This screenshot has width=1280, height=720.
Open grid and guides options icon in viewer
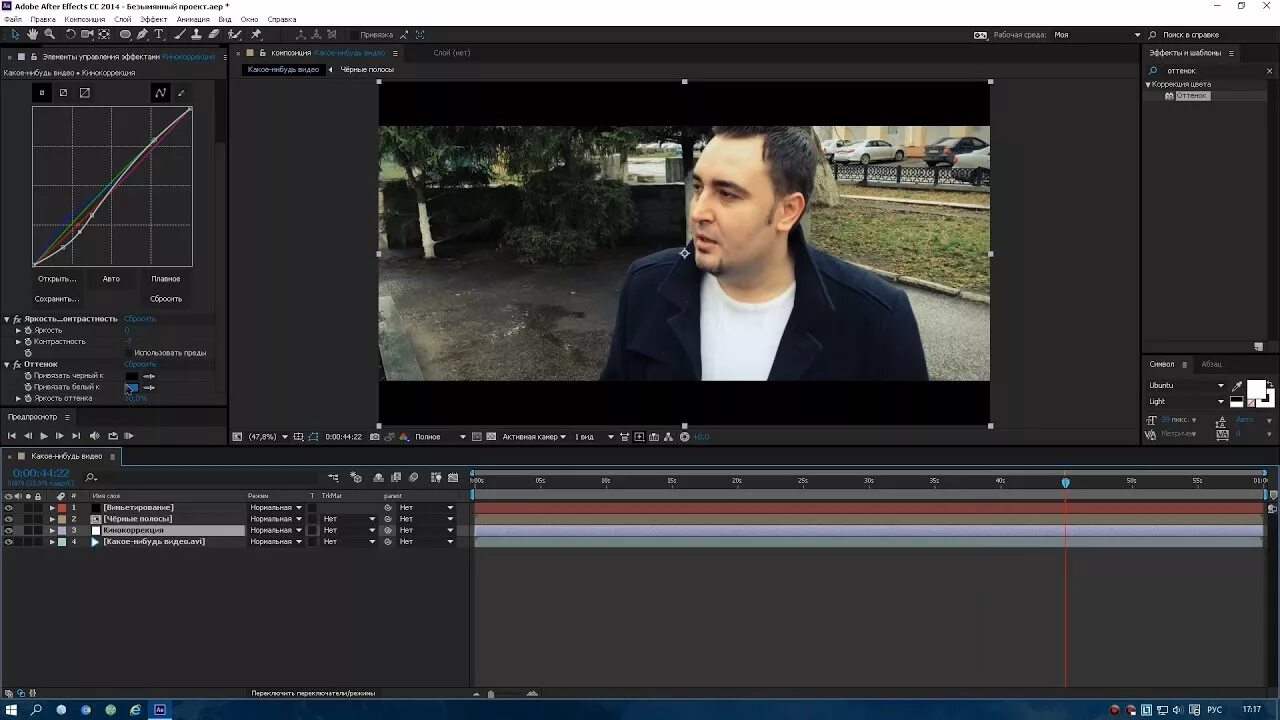click(299, 437)
